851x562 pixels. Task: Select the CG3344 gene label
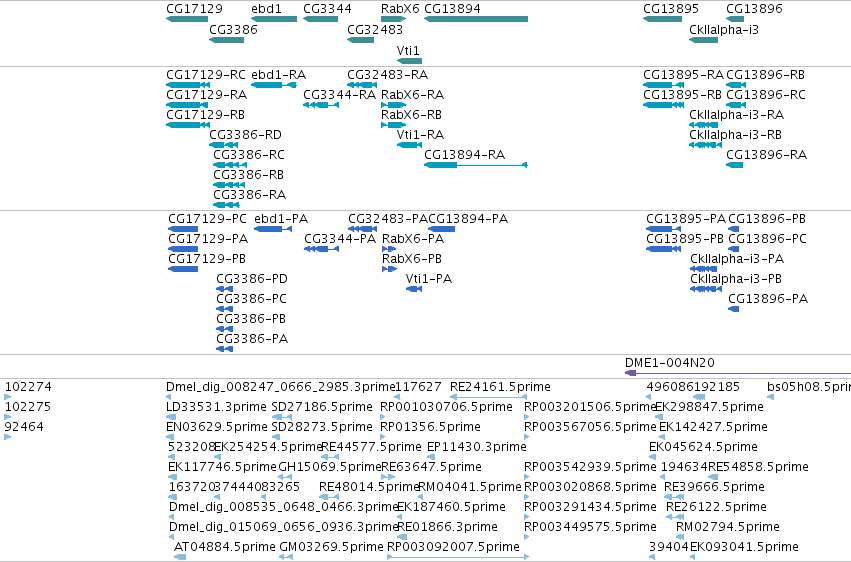pyautogui.click(x=327, y=9)
